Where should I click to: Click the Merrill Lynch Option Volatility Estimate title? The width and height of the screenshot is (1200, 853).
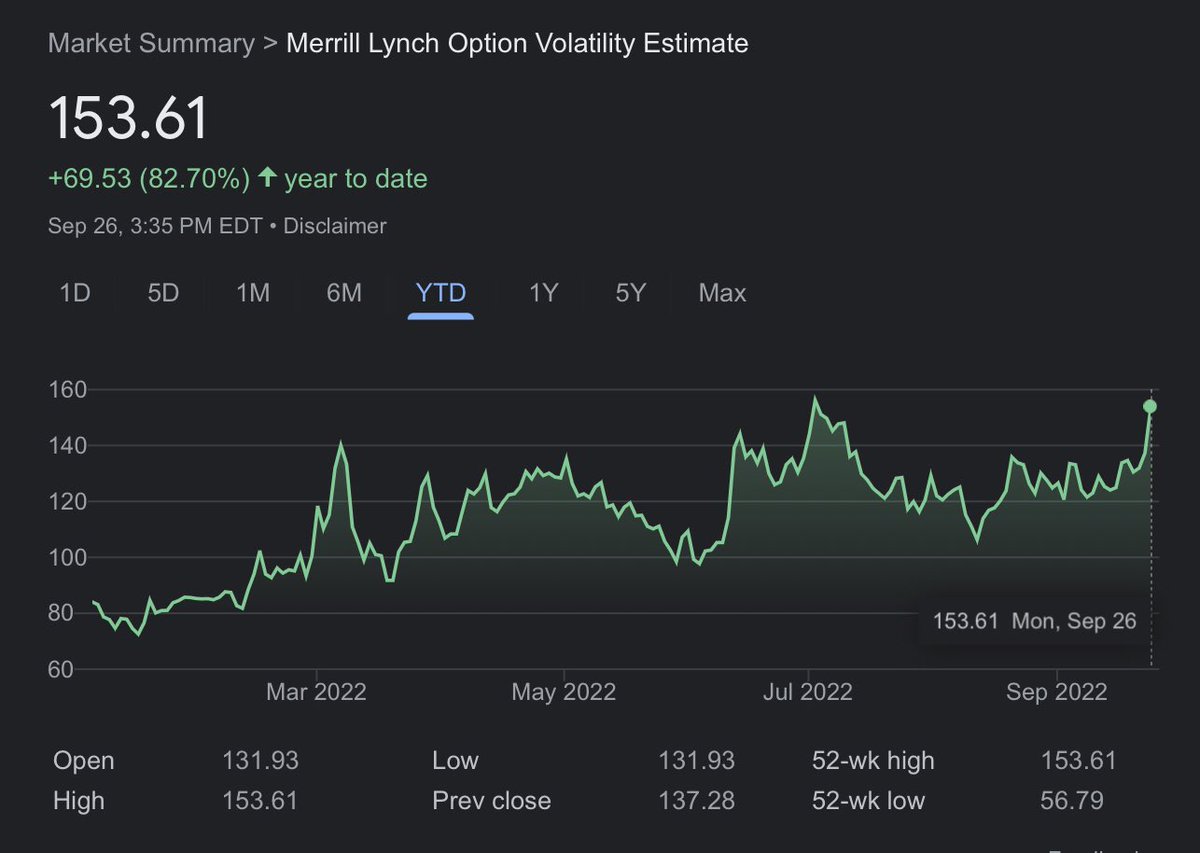(517, 44)
